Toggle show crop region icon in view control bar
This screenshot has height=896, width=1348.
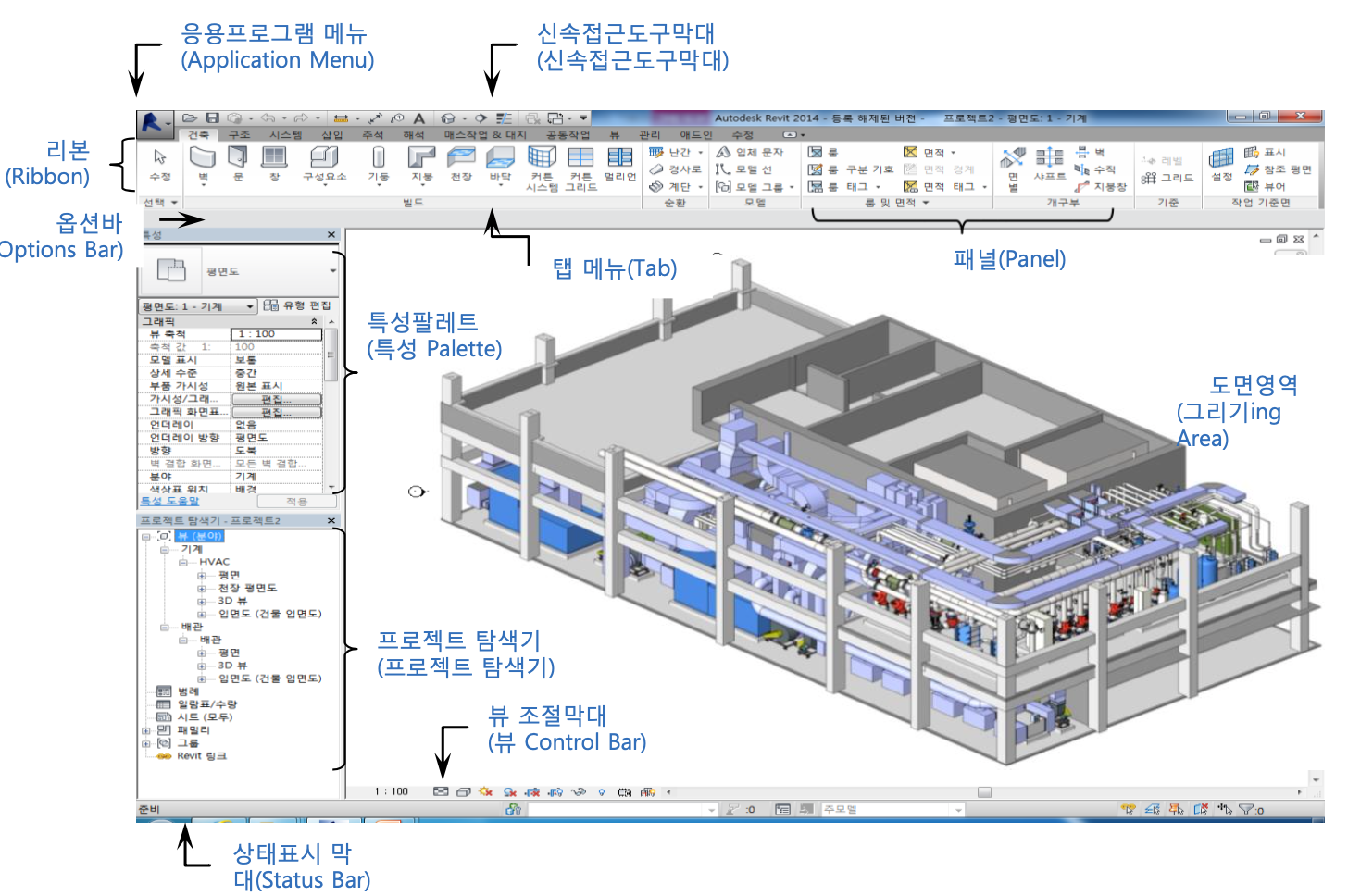click(x=555, y=791)
